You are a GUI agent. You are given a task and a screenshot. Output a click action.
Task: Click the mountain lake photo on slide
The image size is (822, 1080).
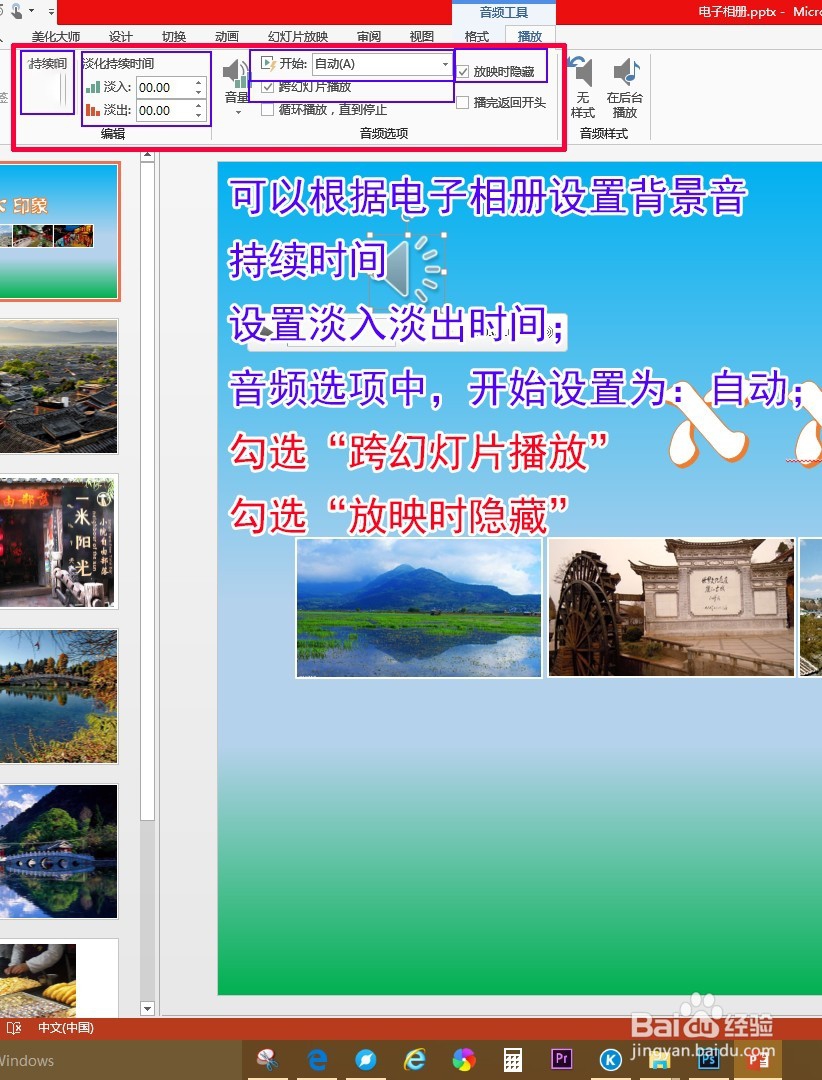point(419,608)
